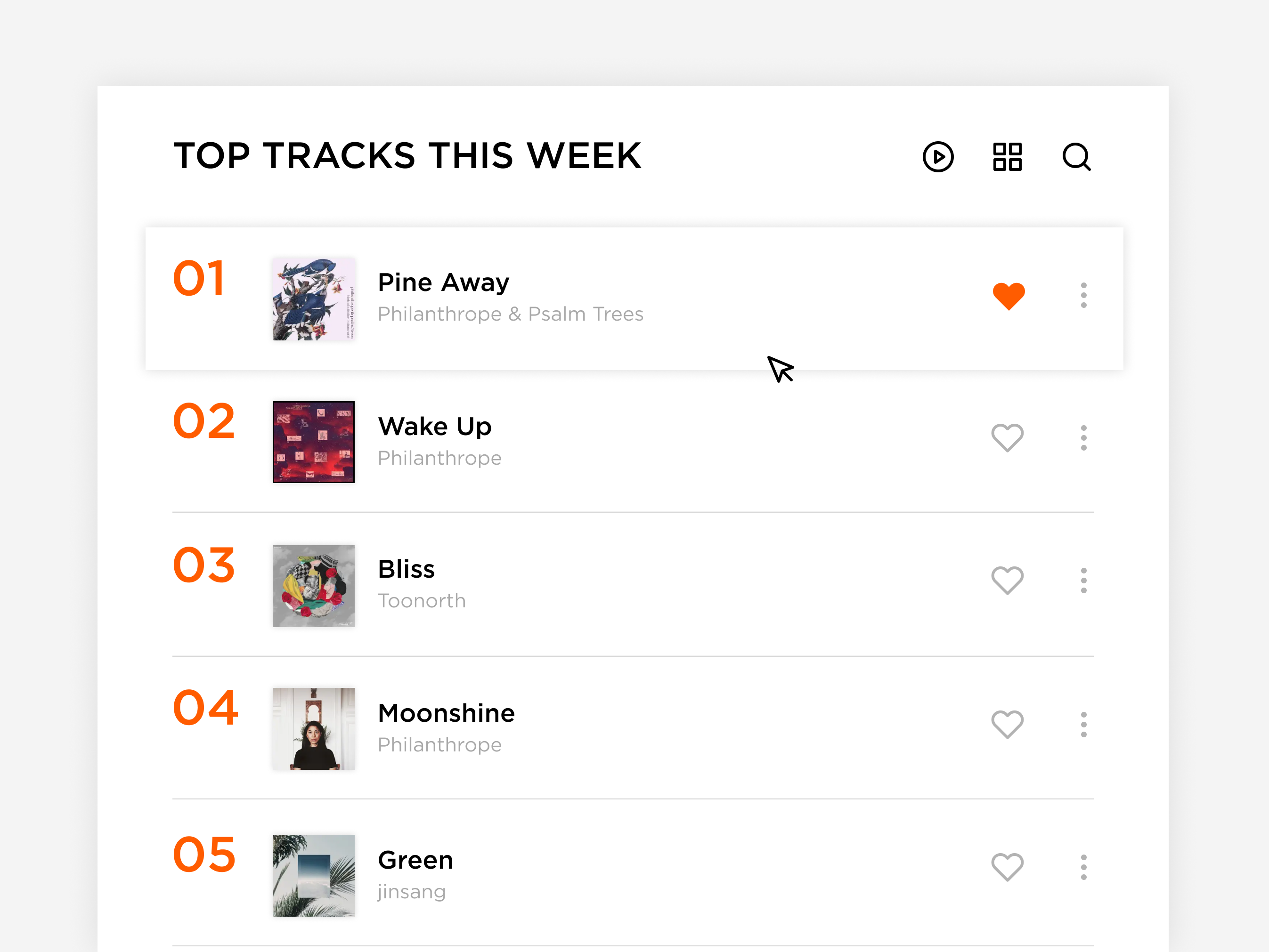
Task: Open more options for Pine Away
Action: pyautogui.click(x=1083, y=295)
